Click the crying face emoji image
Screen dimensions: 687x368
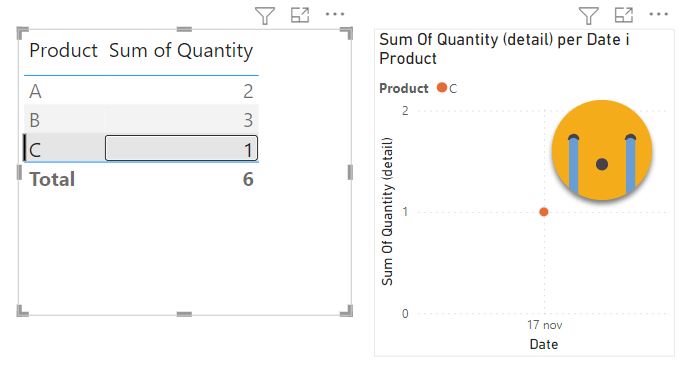coord(602,150)
